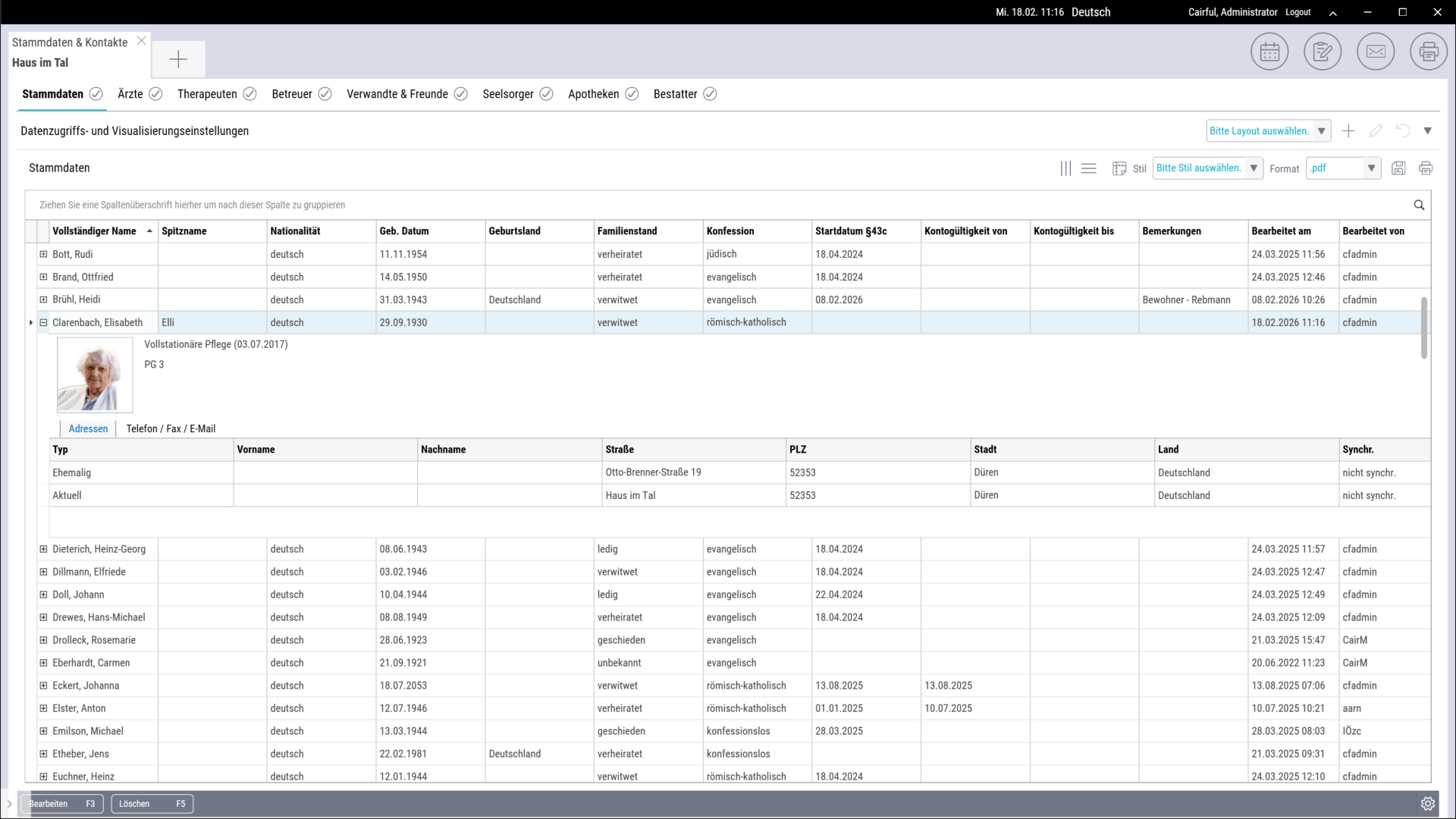Image resolution: width=1456 pixels, height=819 pixels.
Task: Open the Telefon / Fax / E-Mail tab
Action: (x=171, y=428)
